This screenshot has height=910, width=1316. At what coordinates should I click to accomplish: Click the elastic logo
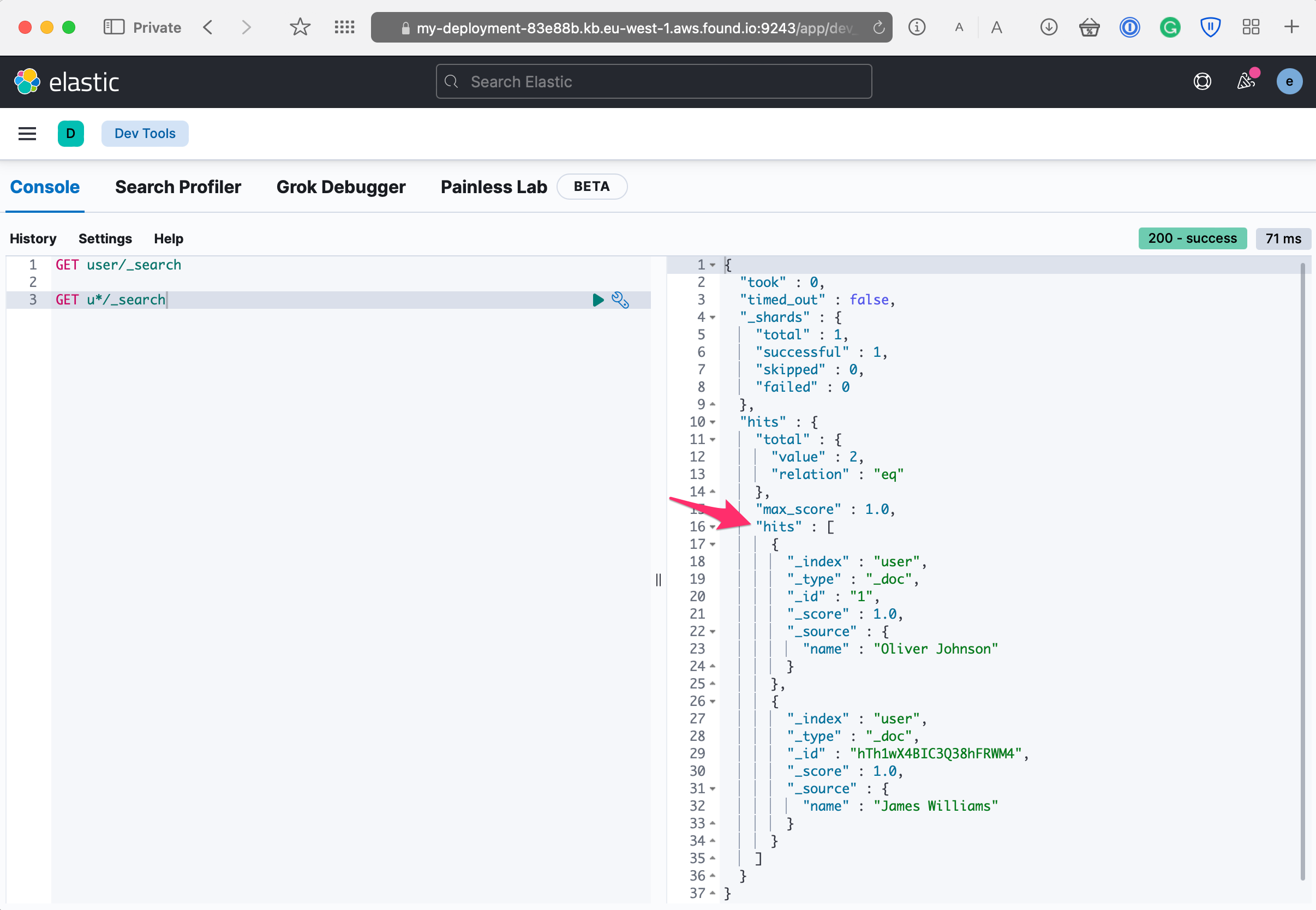point(67,81)
